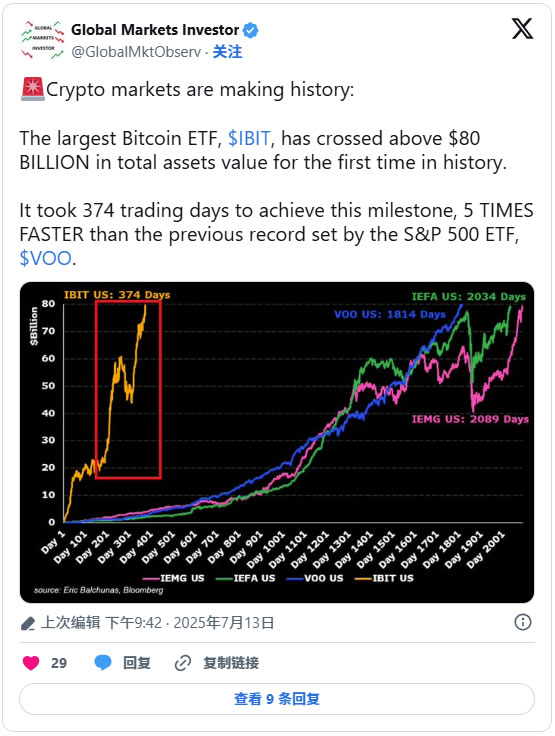
Task: Click the X logo icon
Action: (x=522, y=29)
